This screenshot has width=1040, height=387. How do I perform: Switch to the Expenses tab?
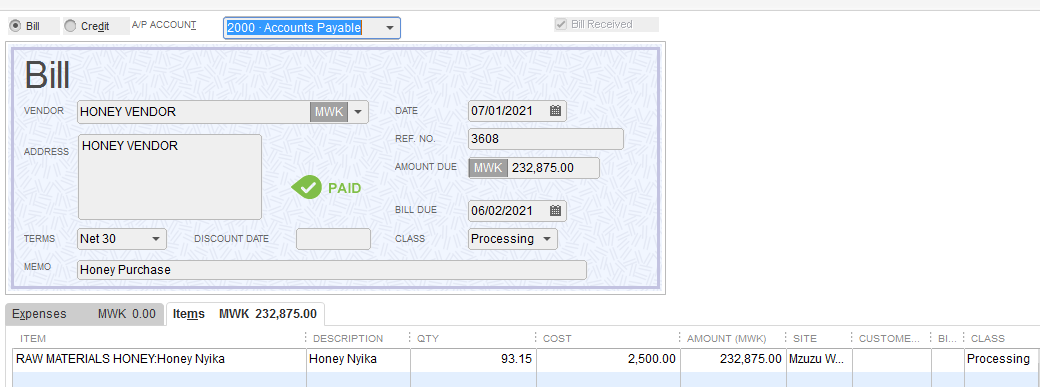click(x=85, y=314)
